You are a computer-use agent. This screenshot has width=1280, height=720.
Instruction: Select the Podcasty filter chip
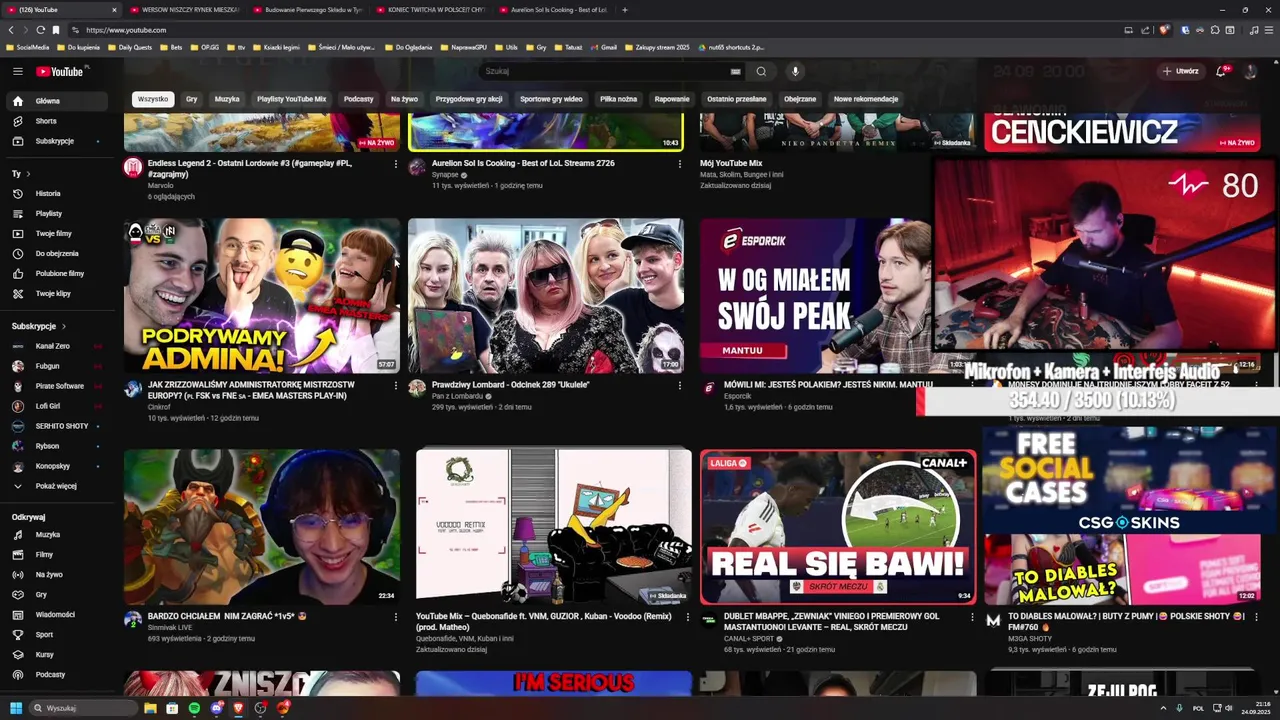point(358,99)
